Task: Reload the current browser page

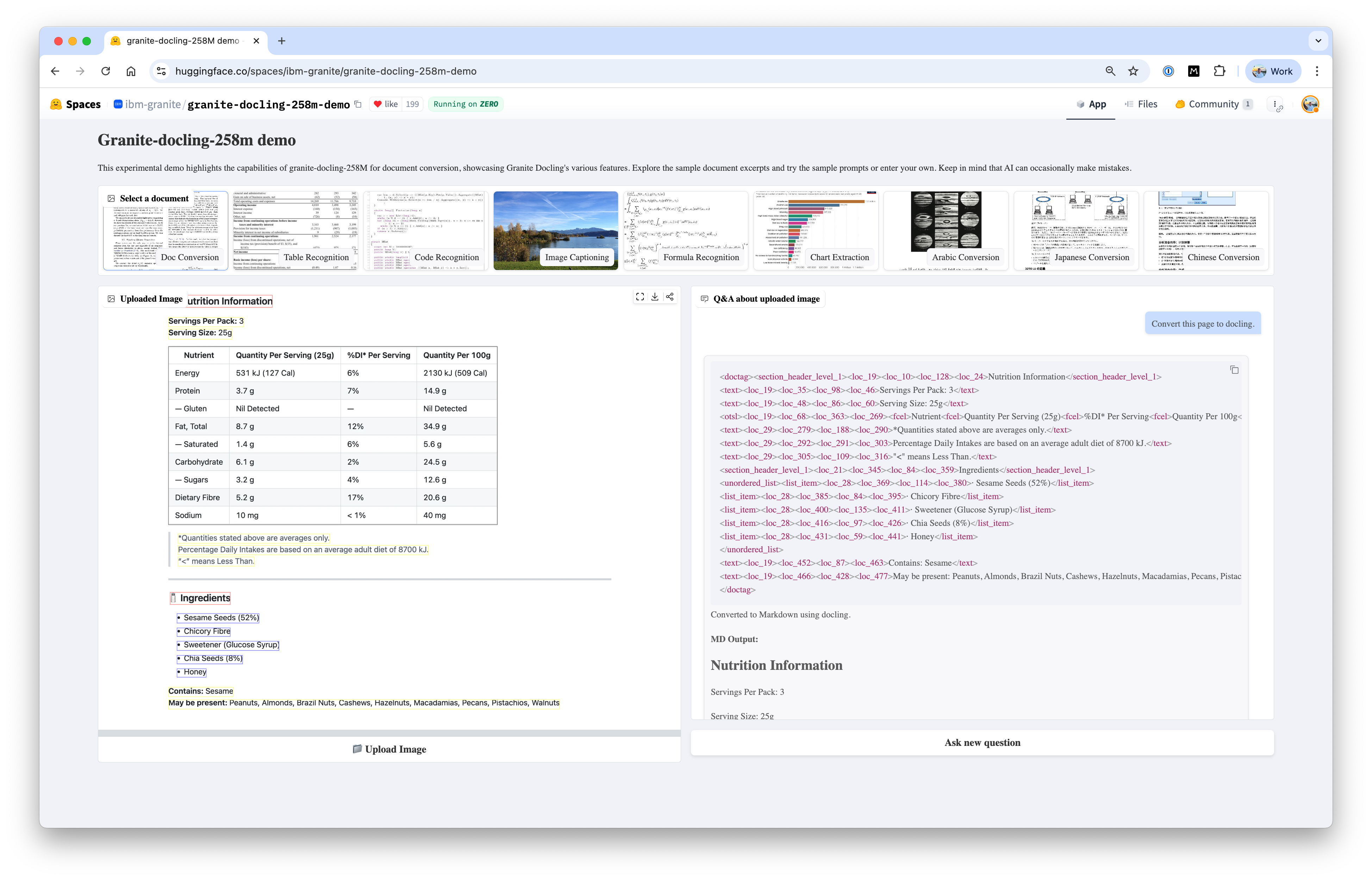Action: pos(106,71)
